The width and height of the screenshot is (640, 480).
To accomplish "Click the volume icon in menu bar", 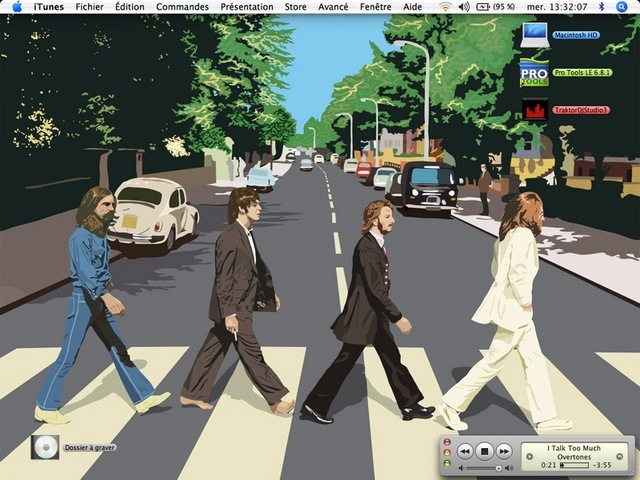I will [464, 7].
